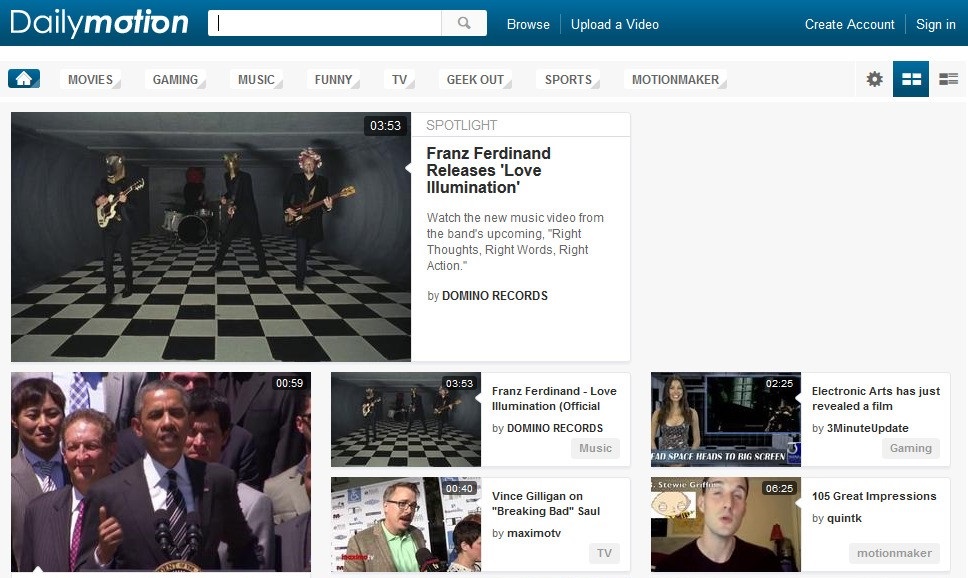Click the Dailymotion logo
Screen dimensions: 968x578
(x=99, y=23)
